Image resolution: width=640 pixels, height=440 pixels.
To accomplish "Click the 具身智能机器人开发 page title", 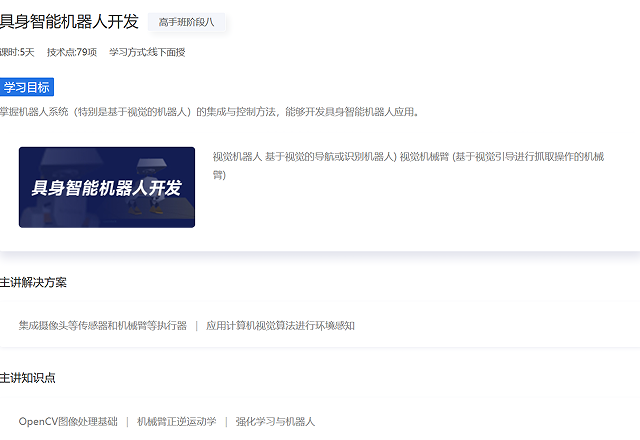I will [x=69, y=22].
